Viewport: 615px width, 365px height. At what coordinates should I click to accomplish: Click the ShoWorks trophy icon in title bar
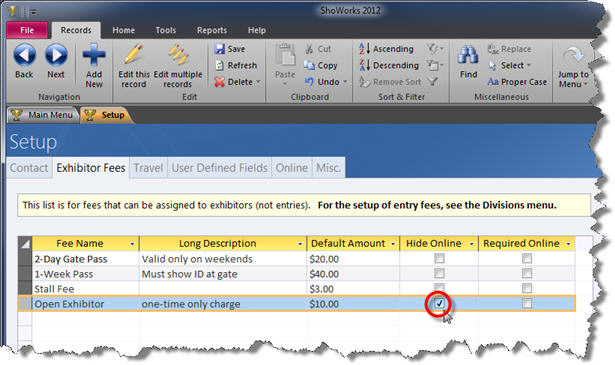pyautogui.click(x=12, y=11)
